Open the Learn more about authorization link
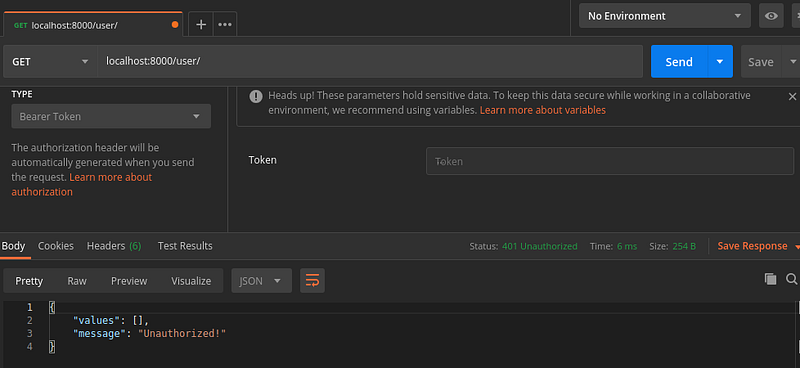The width and height of the screenshot is (800, 368). point(82,185)
